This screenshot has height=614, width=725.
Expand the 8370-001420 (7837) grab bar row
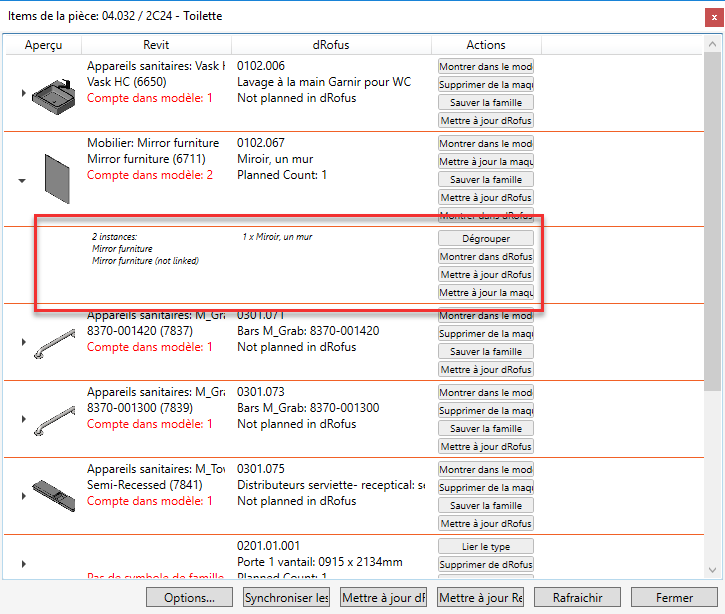coord(22,343)
